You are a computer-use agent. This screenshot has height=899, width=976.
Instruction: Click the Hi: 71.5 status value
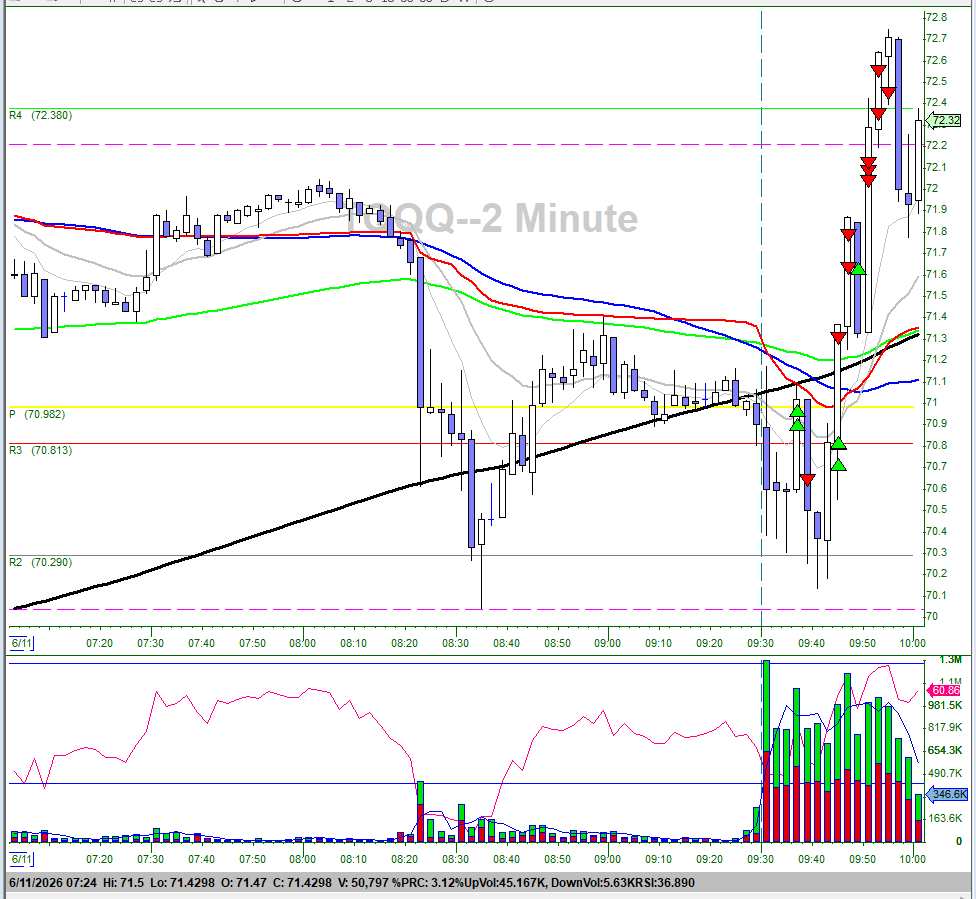[x=124, y=883]
